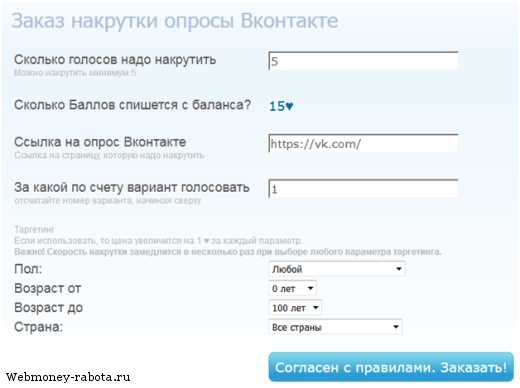
Task: Open the Возраст до dropdown
Action: point(295,308)
